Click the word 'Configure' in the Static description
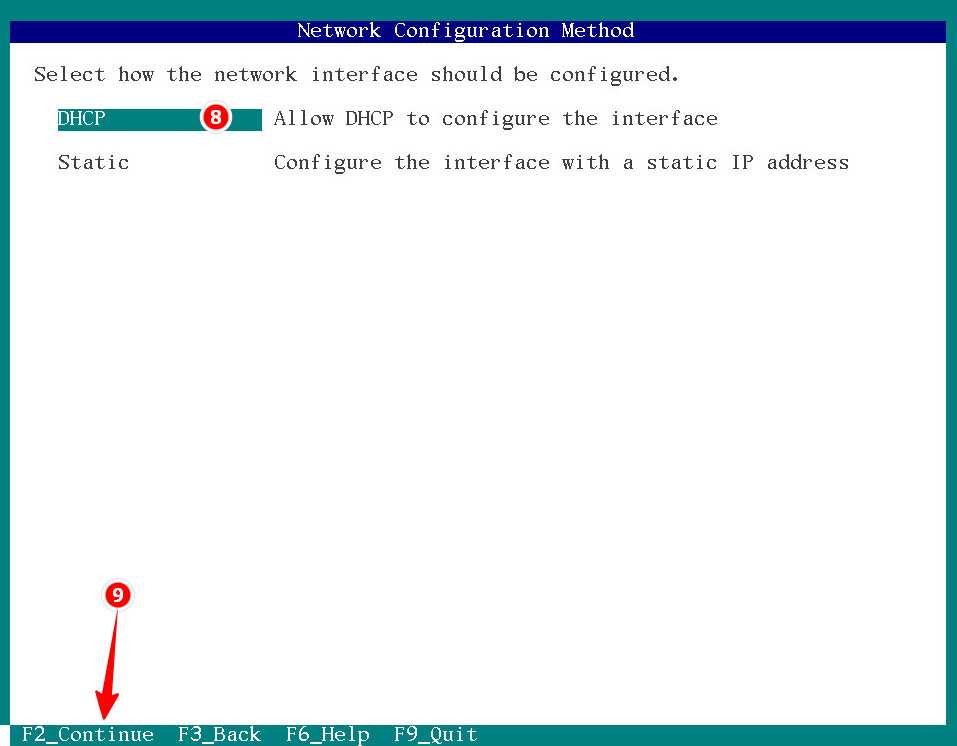 point(328,163)
